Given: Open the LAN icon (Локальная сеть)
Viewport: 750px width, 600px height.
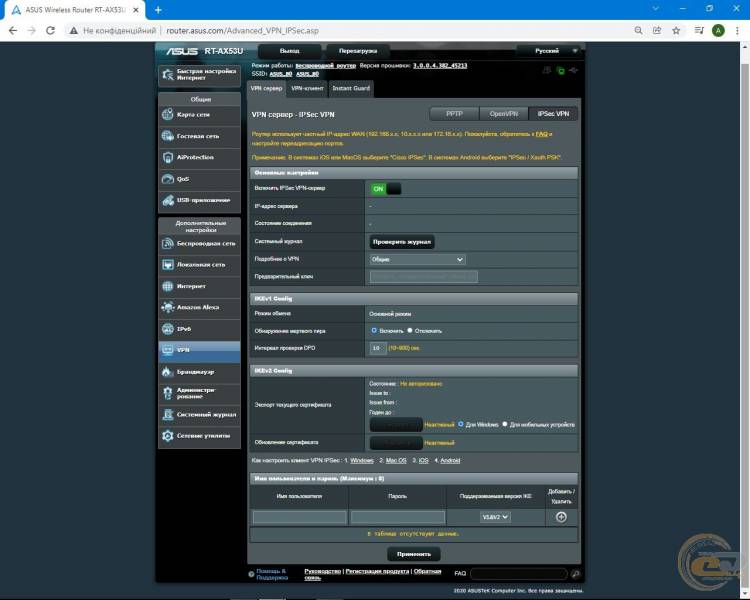Looking at the screenshot, I should 167,265.
